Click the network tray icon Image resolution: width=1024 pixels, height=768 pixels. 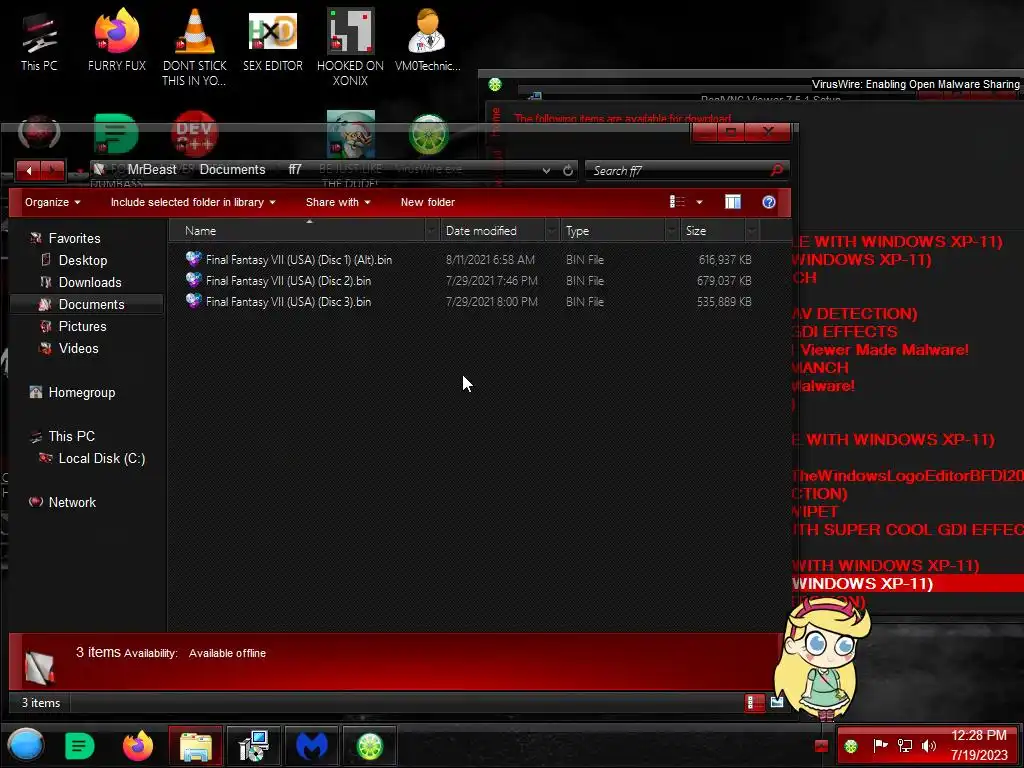[904, 746]
